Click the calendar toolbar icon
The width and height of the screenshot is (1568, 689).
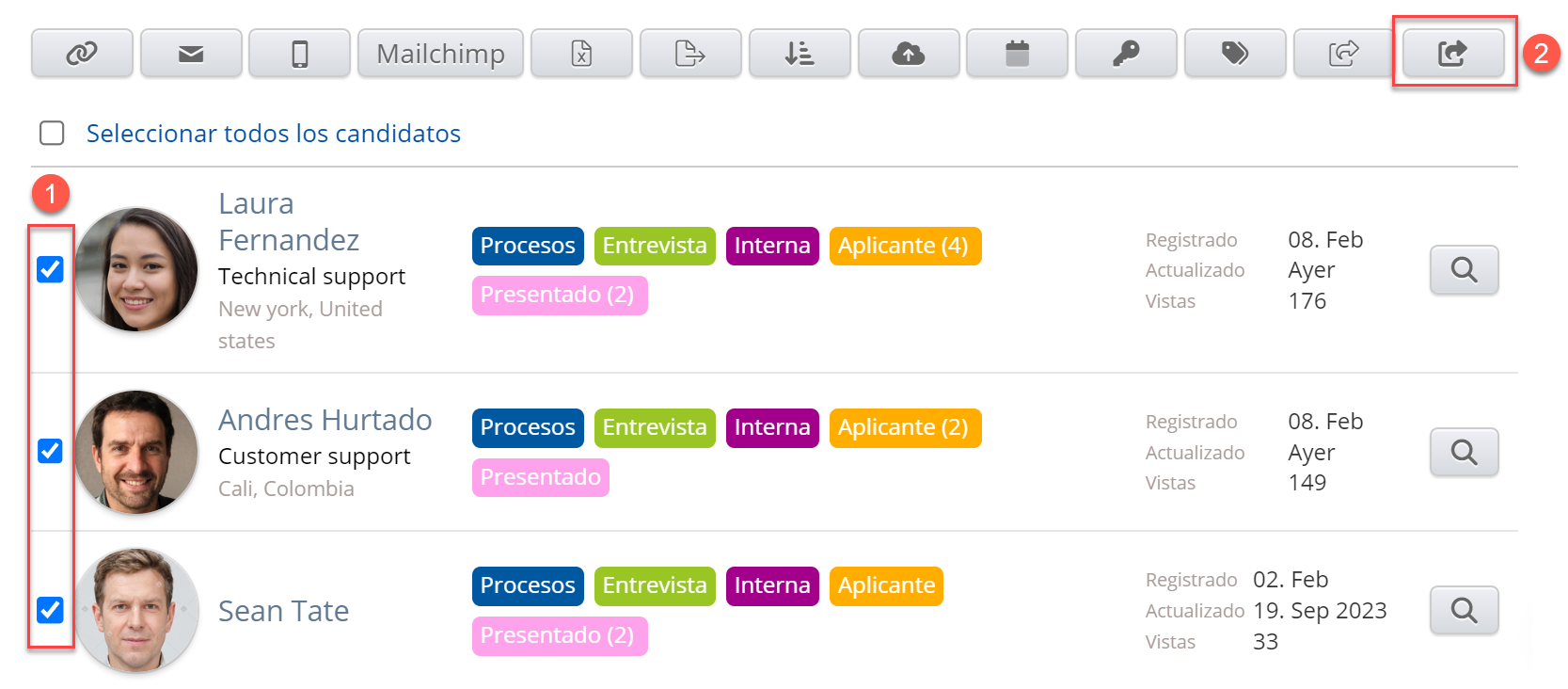click(1017, 54)
